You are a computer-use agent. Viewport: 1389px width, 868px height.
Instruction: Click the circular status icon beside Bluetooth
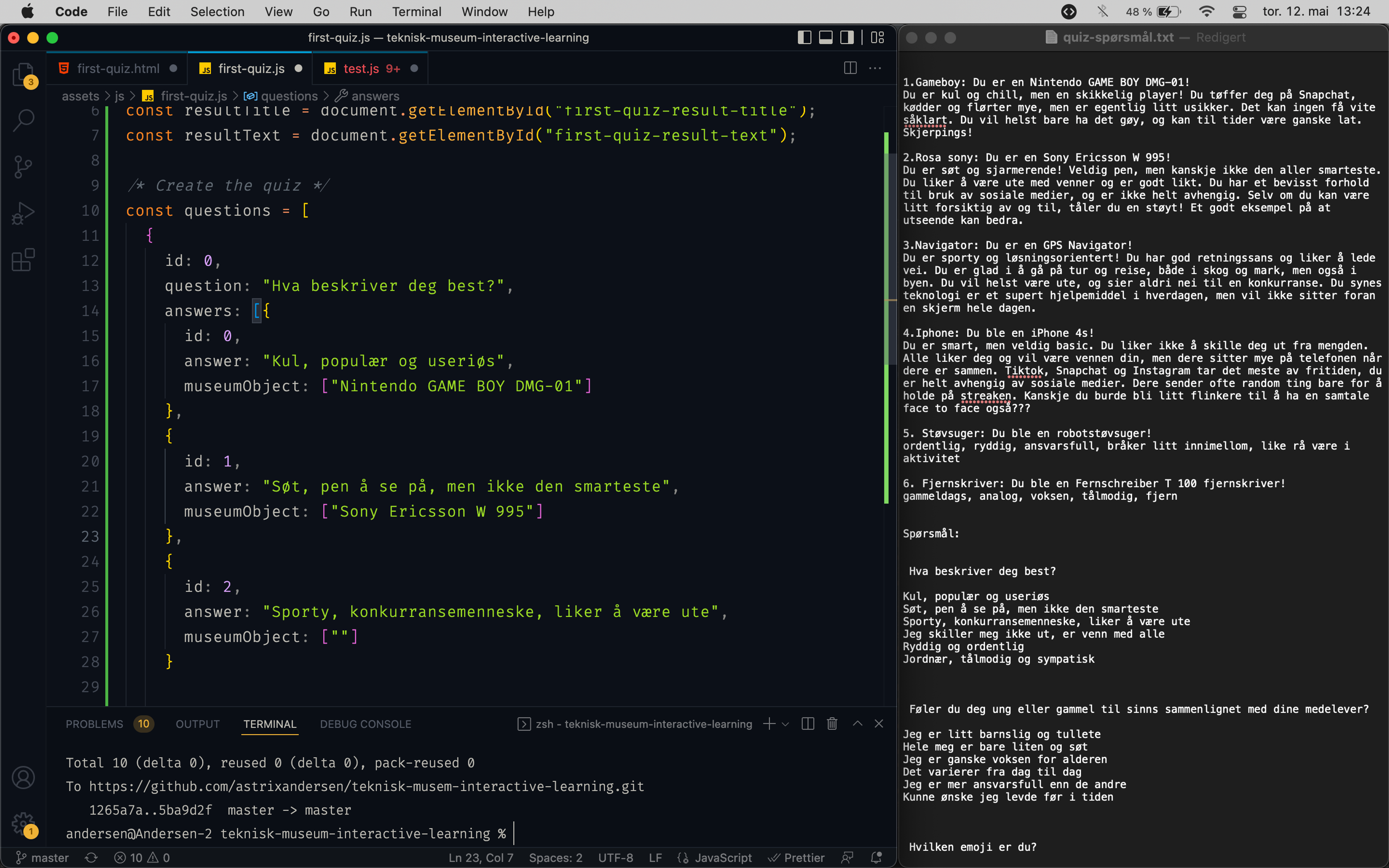point(1068,12)
